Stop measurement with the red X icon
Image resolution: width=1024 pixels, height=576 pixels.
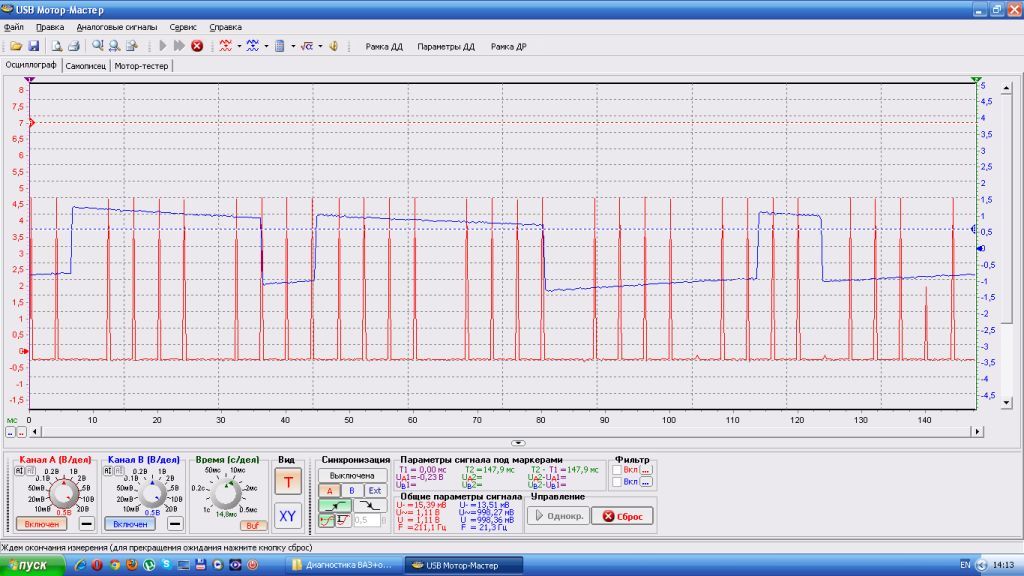197,46
